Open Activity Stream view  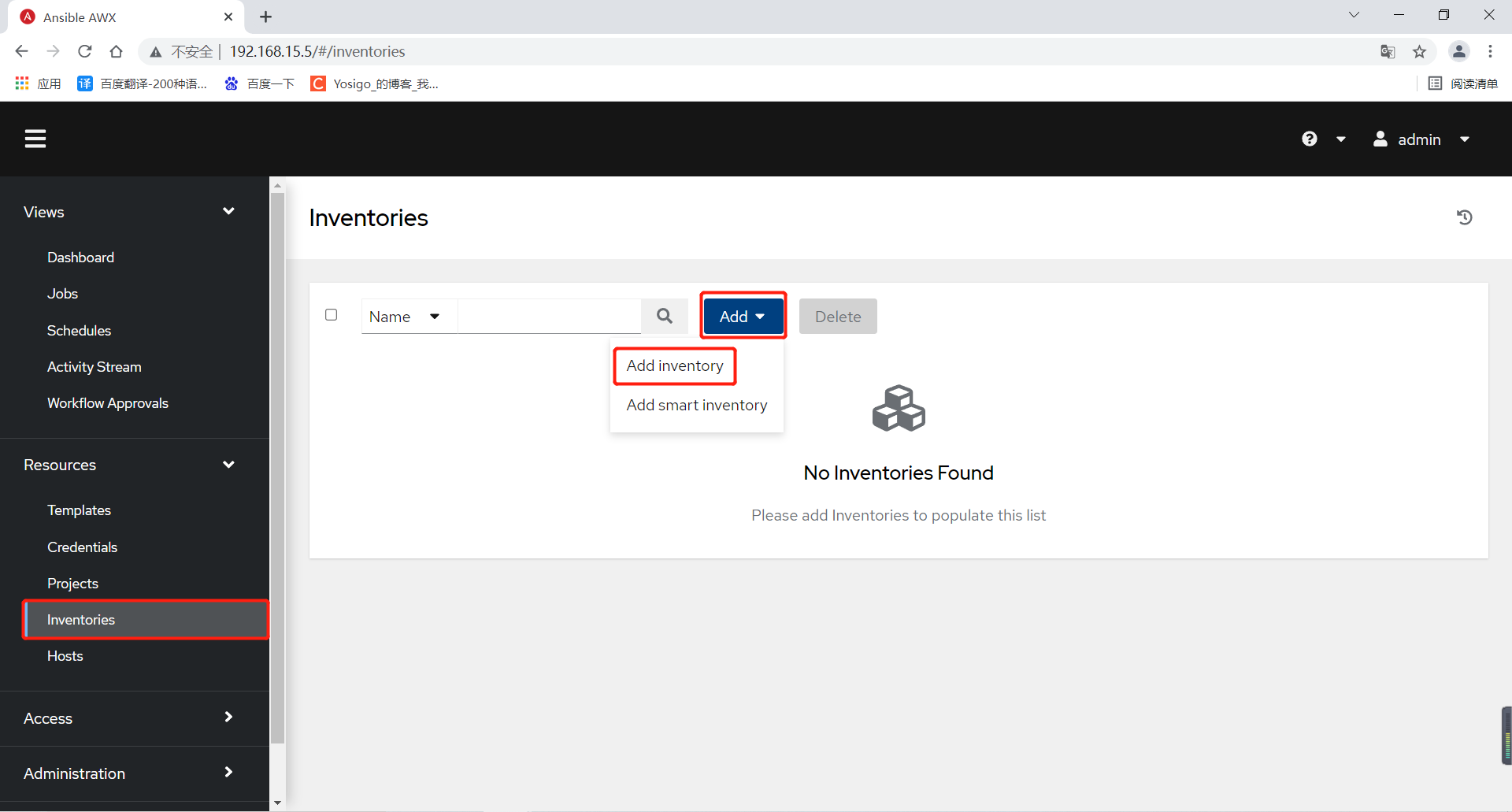tap(94, 367)
